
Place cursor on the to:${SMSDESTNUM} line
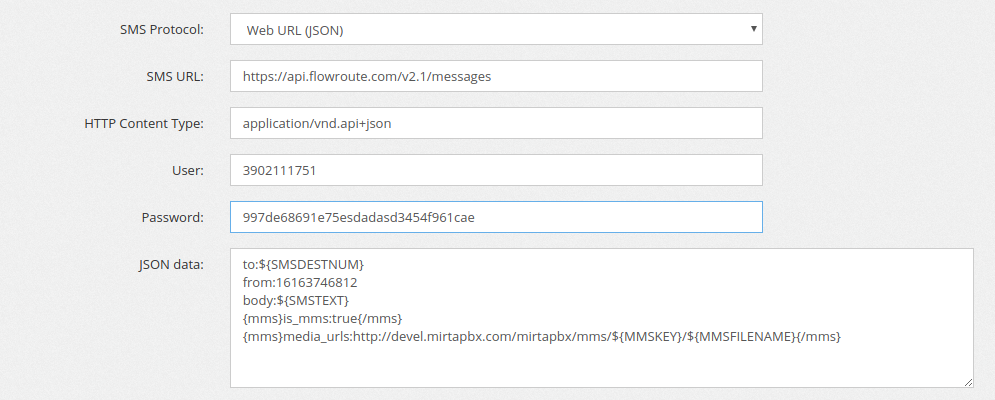[296, 264]
